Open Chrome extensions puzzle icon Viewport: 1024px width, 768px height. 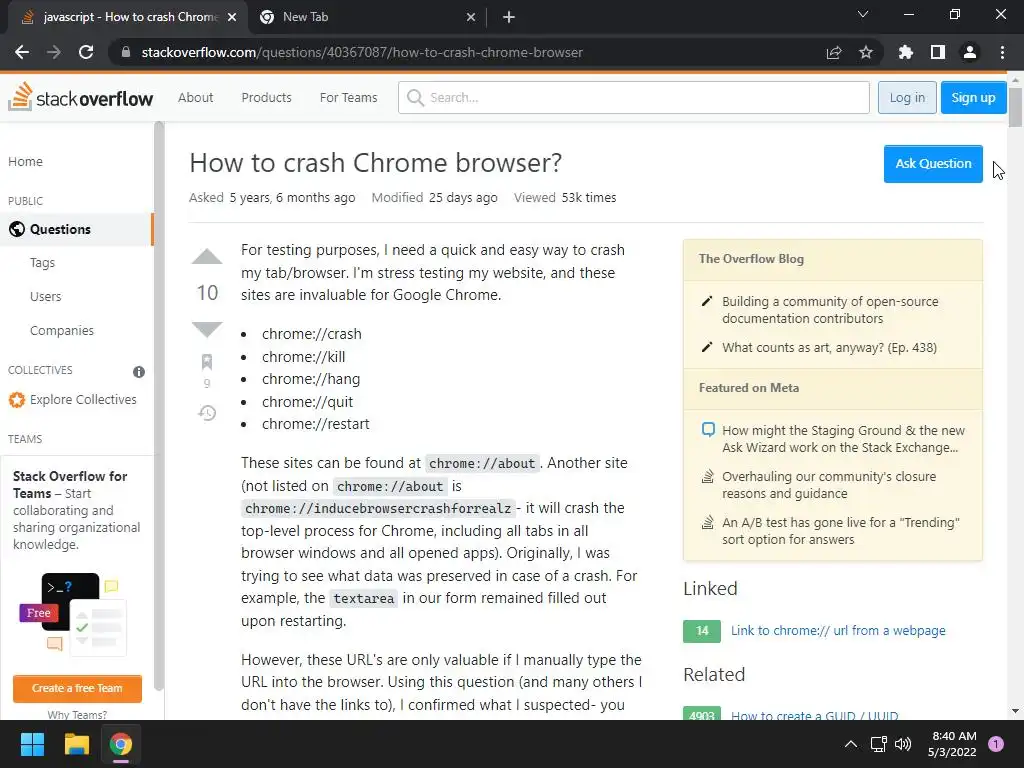[906, 52]
